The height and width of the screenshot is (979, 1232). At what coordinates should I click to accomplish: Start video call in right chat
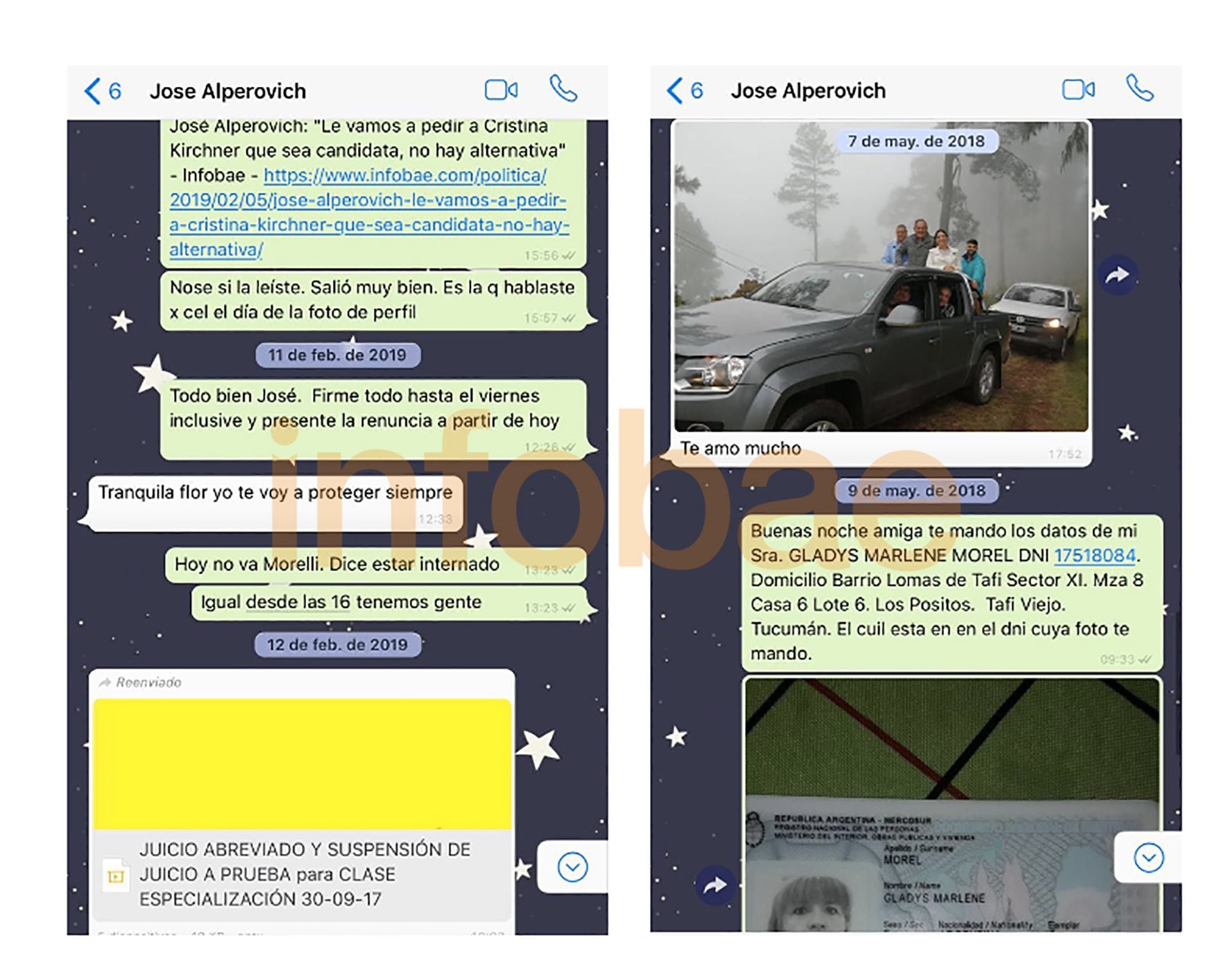pyautogui.click(x=1078, y=90)
